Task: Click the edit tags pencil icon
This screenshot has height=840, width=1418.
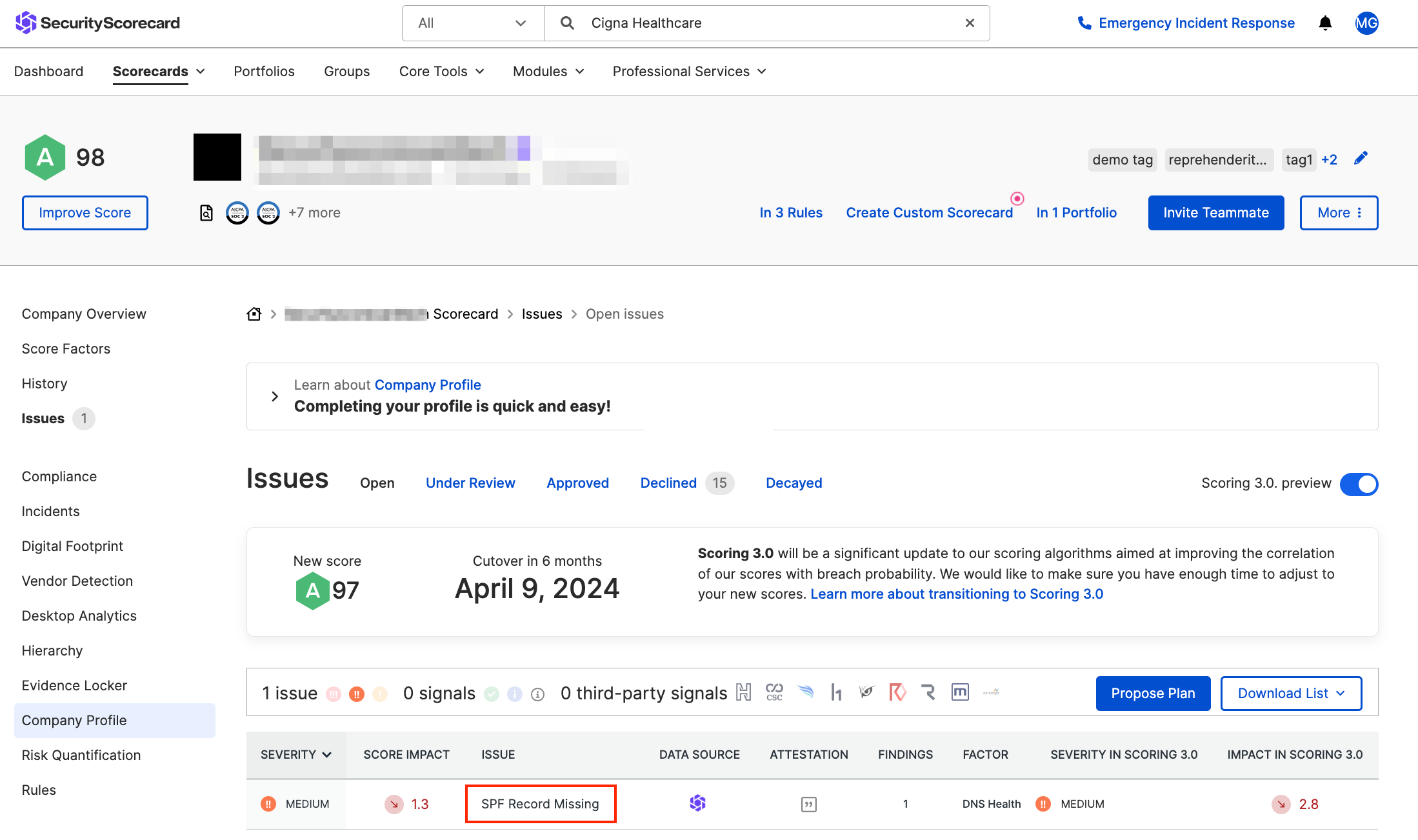Action: (1361, 159)
